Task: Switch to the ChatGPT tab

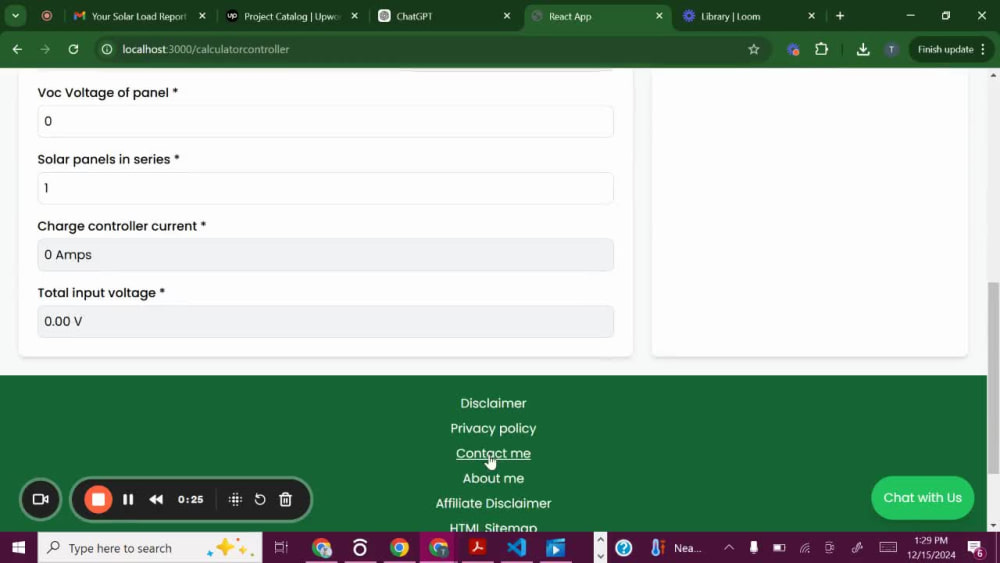Action: click(x=445, y=16)
